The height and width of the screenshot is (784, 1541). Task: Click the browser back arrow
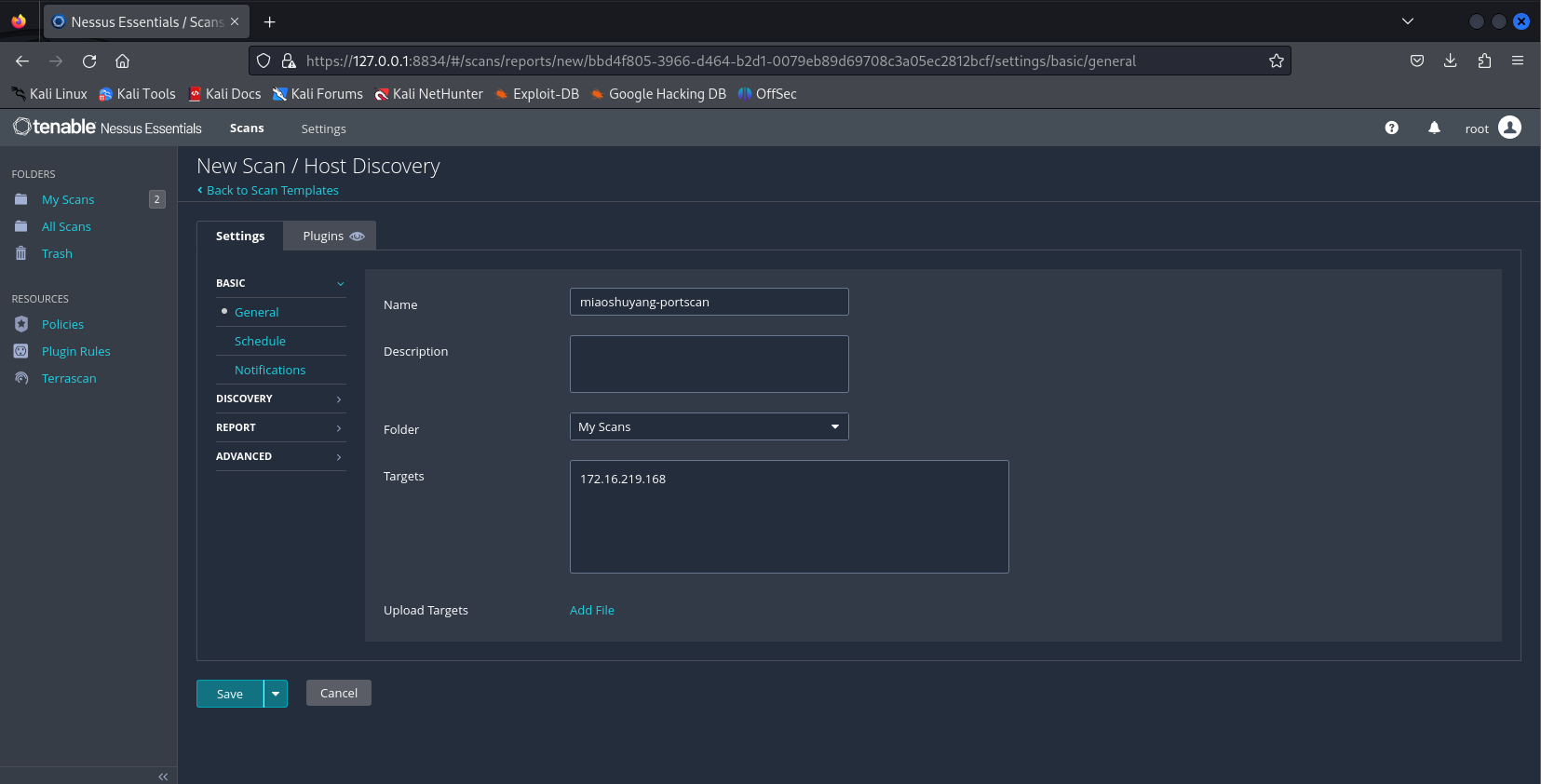coord(22,61)
